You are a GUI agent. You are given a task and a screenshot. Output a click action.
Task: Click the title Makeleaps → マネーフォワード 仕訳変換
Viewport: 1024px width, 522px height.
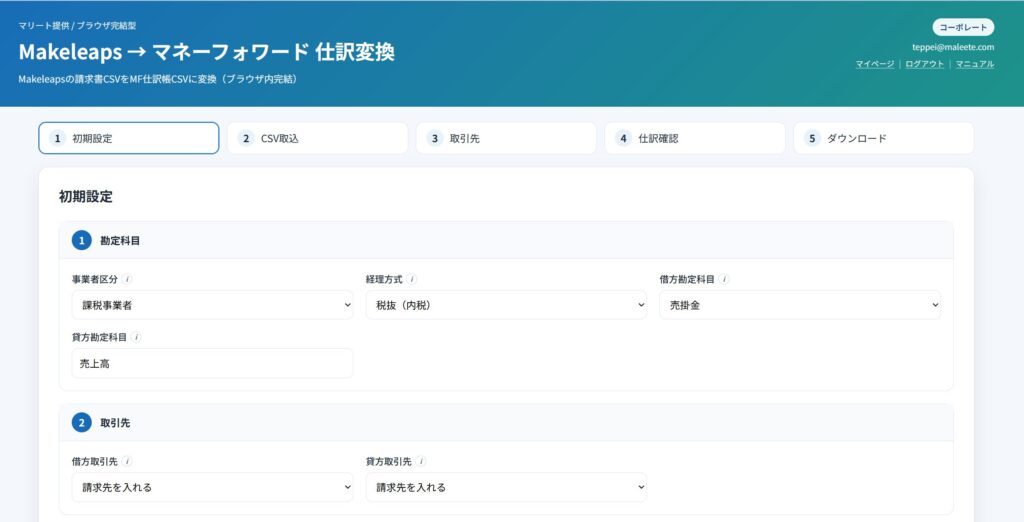pyautogui.click(x=206, y=52)
